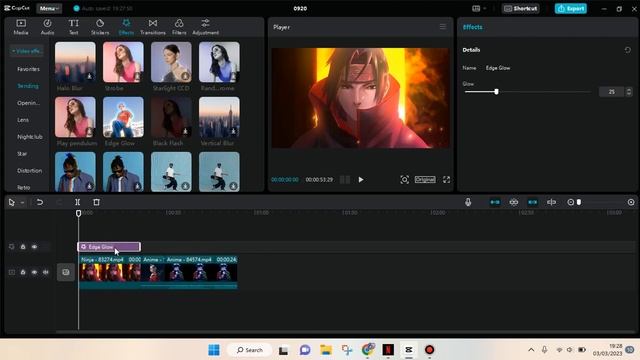The width and height of the screenshot is (640, 360).
Task: Select Favorites effects category
Action: click(x=28, y=69)
